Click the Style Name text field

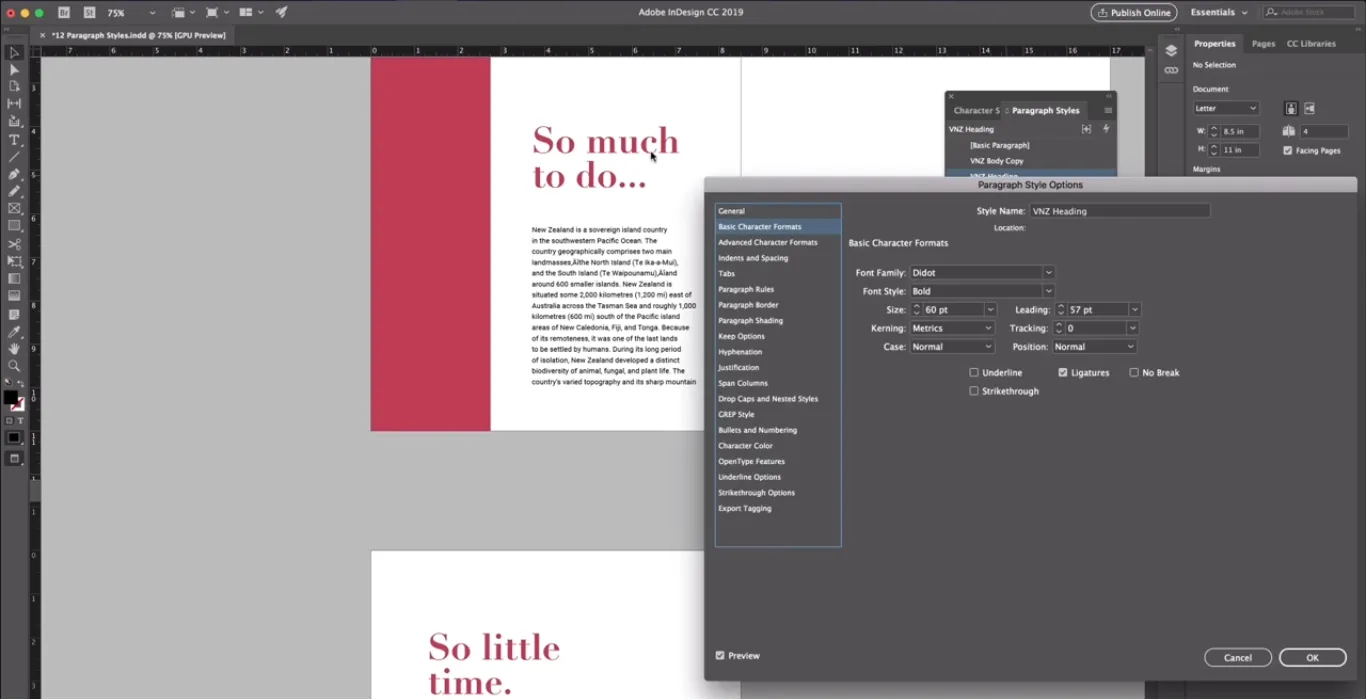1119,211
